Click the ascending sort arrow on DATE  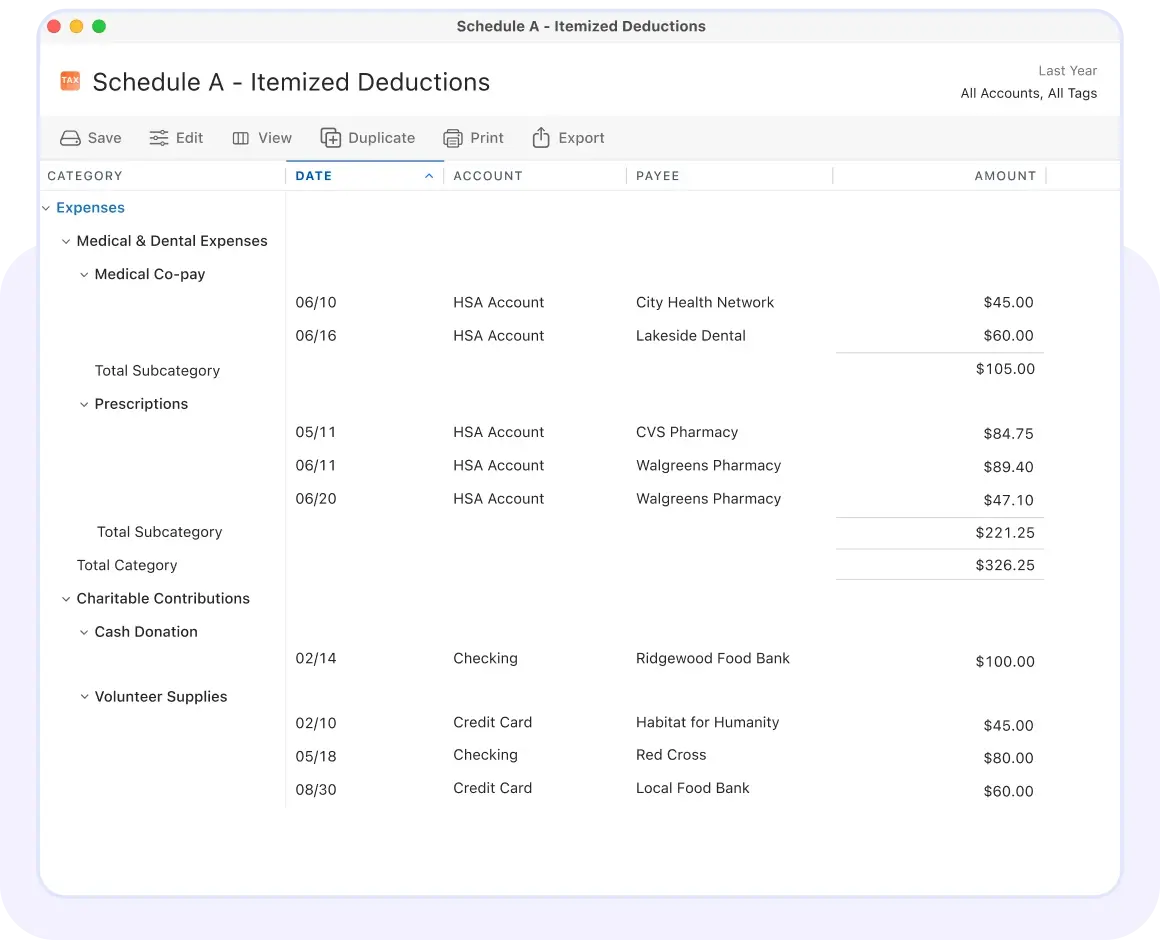tap(429, 175)
